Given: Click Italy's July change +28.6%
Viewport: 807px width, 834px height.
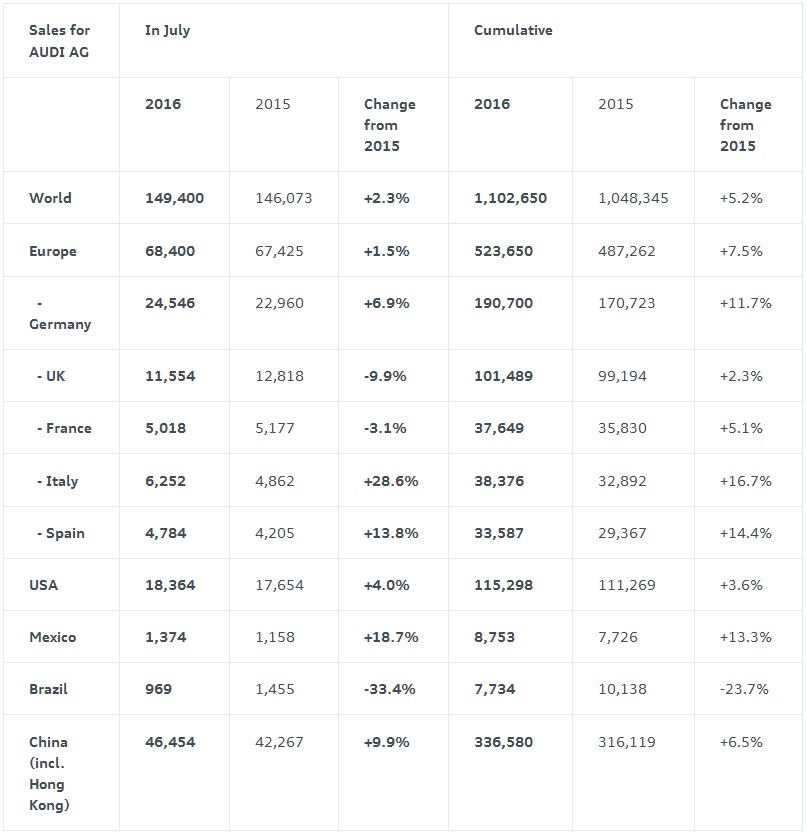Looking at the screenshot, I should pyautogui.click(x=391, y=481).
